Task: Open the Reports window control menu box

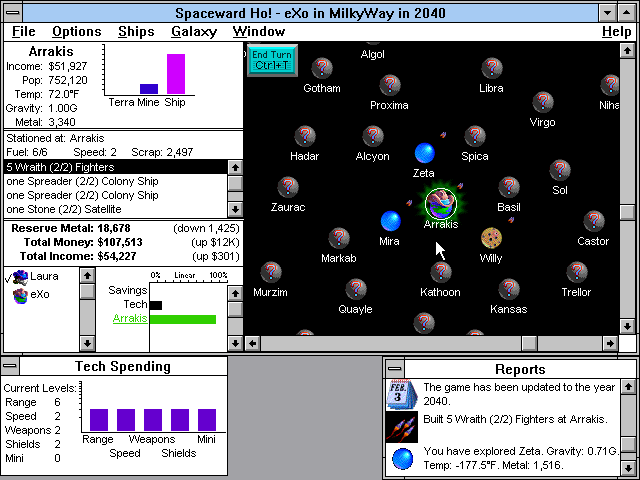Action: 395,369
